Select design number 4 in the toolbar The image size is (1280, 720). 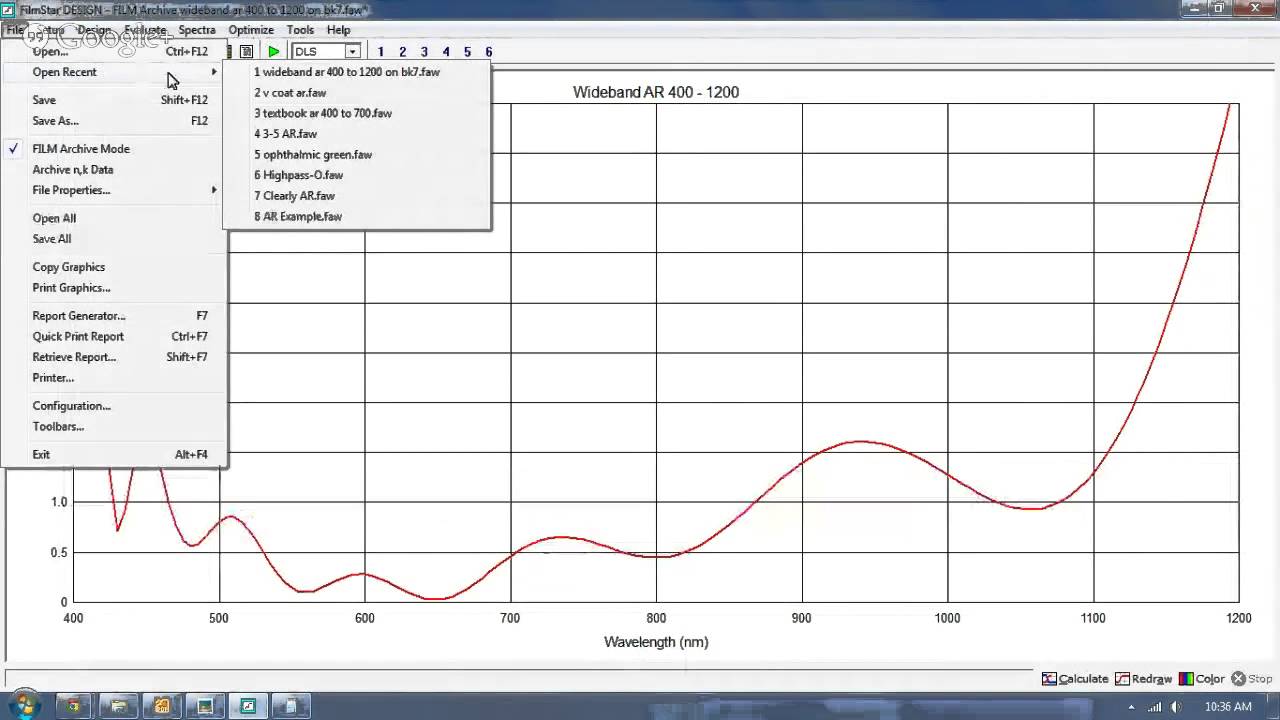point(446,52)
